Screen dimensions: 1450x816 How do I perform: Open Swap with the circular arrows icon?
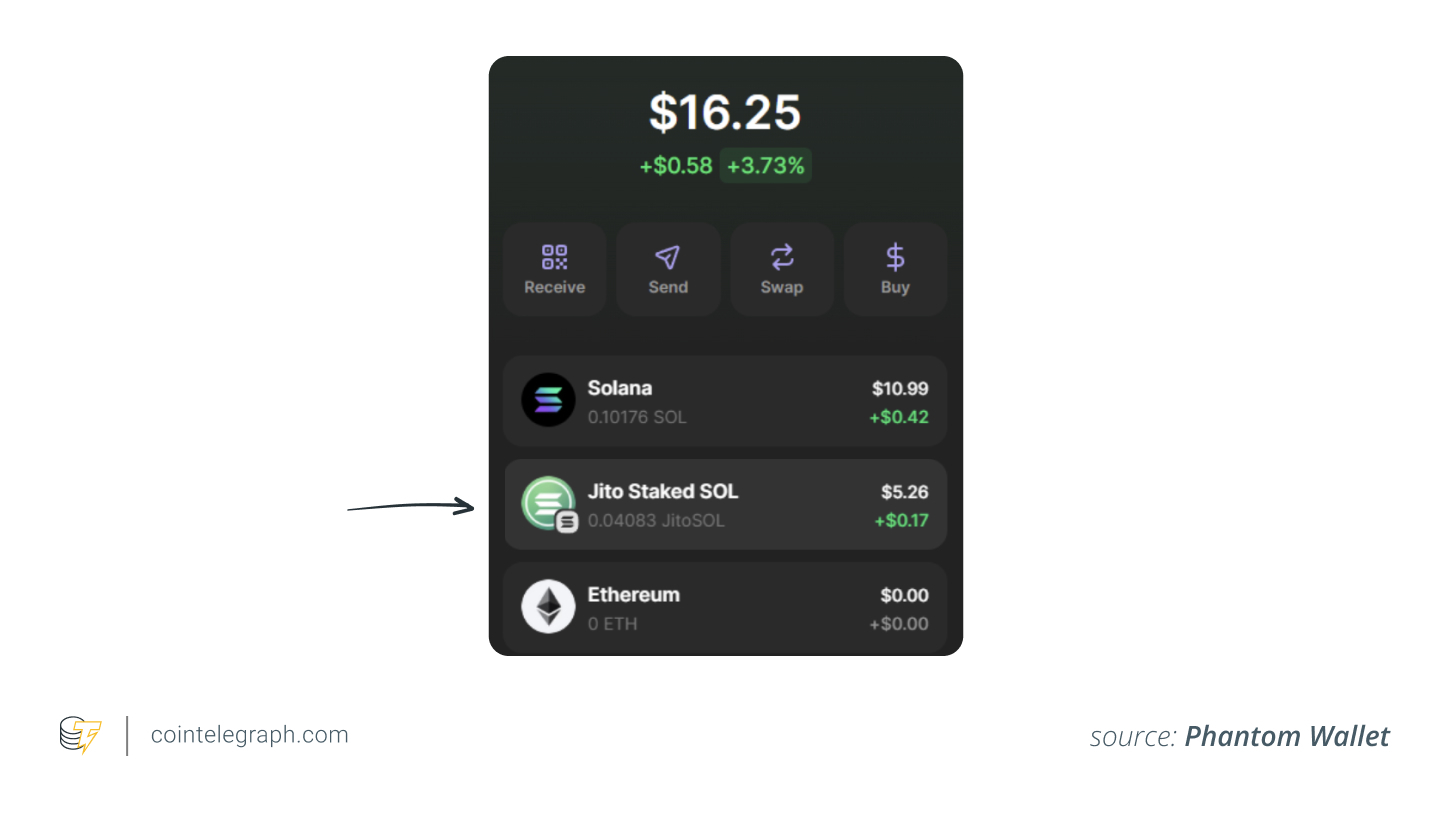point(782,257)
